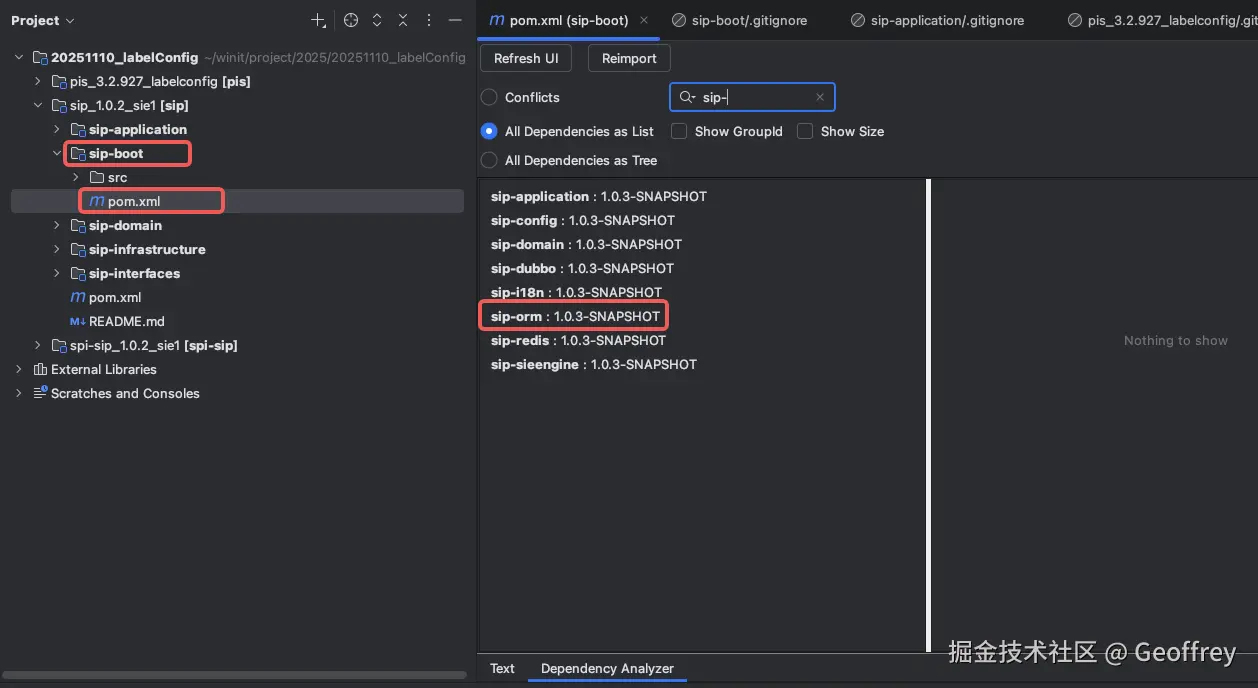This screenshot has width=1258, height=688.
Task: Expand the sip-interfaces module
Action: click(x=57, y=273)
